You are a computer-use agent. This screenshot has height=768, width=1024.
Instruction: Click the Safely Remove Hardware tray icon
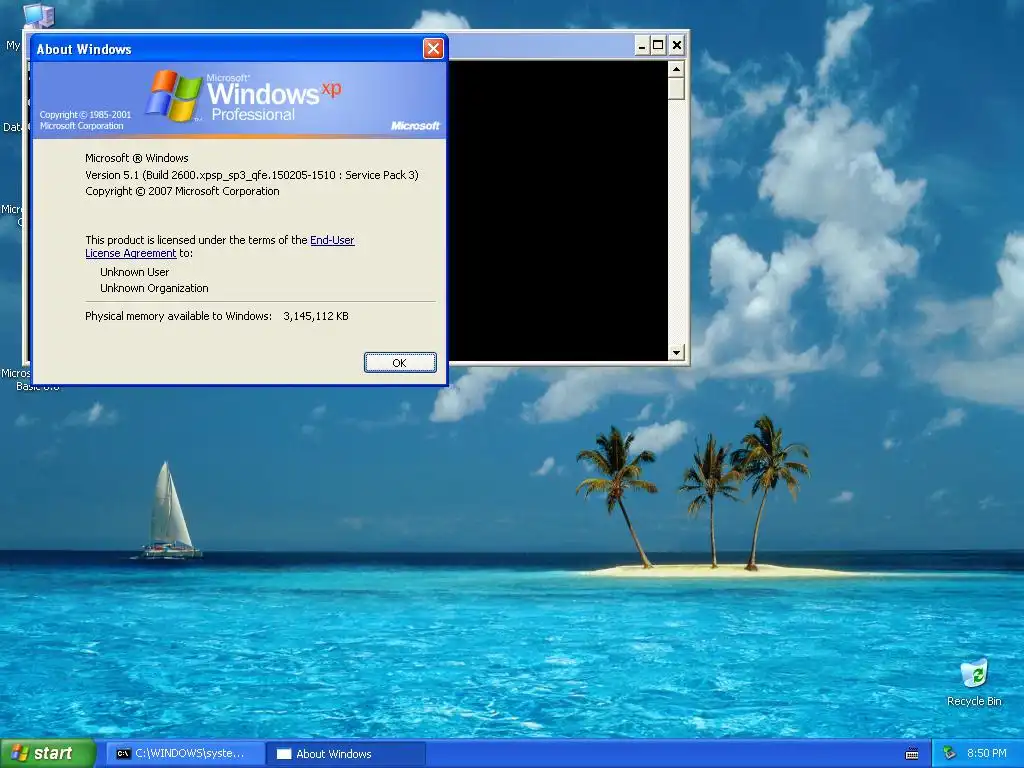[x=950, y=754]
